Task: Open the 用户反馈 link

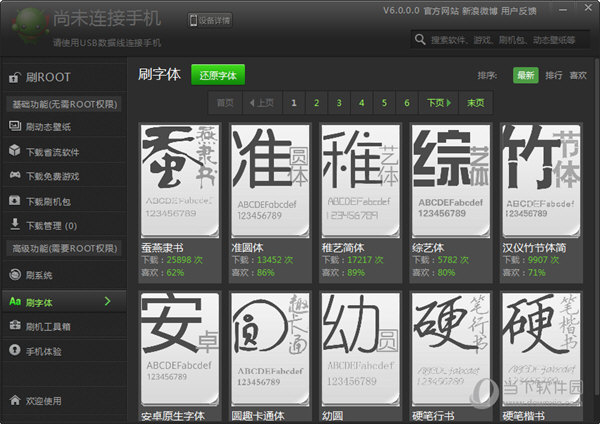Action: [518, 11]
